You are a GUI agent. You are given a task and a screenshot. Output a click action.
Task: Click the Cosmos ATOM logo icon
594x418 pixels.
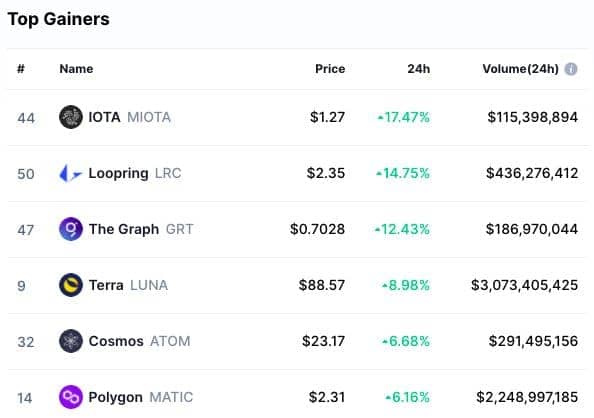[x=71, y=341]
